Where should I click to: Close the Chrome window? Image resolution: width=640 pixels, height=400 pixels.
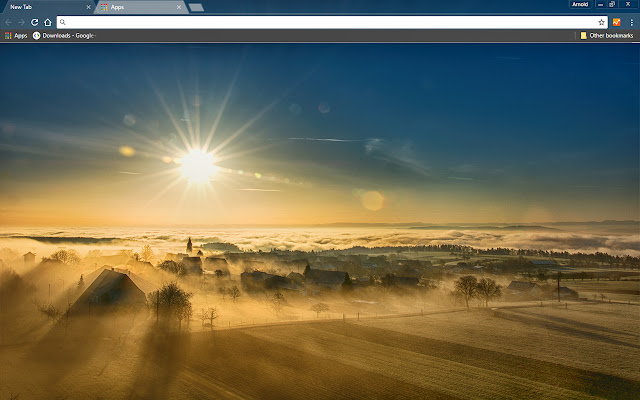pos(628,4)
